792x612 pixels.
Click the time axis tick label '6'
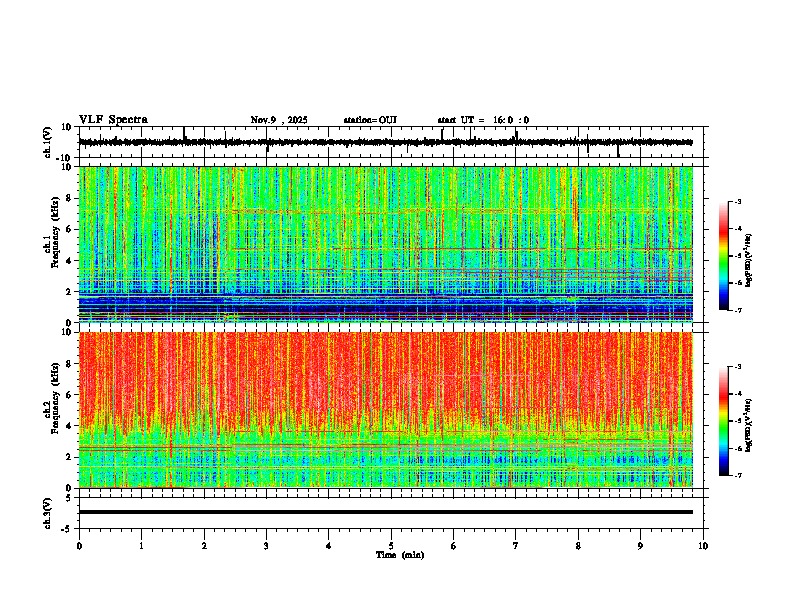coord(454,546)
